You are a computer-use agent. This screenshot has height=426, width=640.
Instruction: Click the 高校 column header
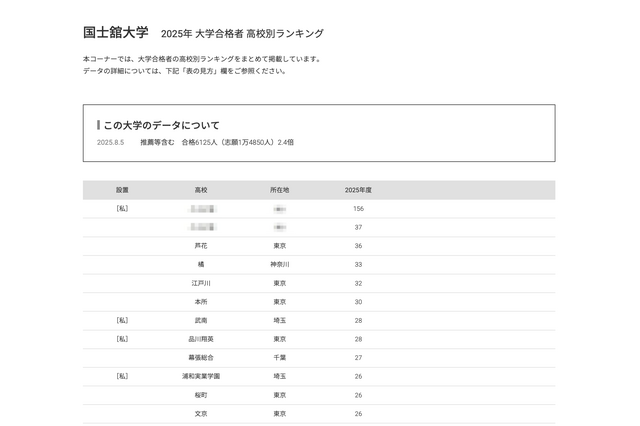tap(201, 190)
